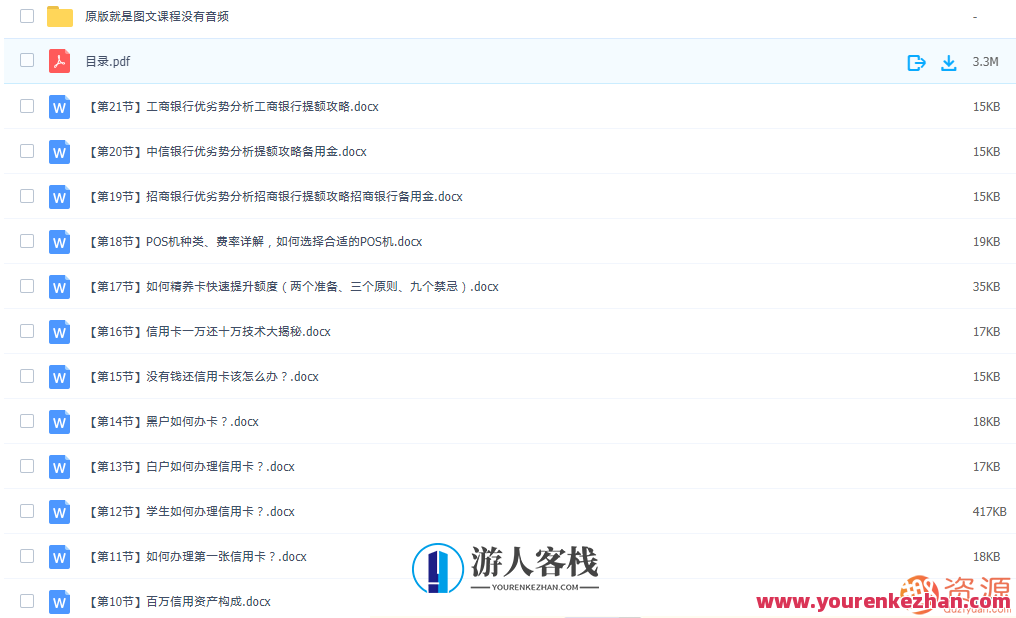Click the 3.3M file size label
Screen dimensions: 1016x618
[985, 61]
